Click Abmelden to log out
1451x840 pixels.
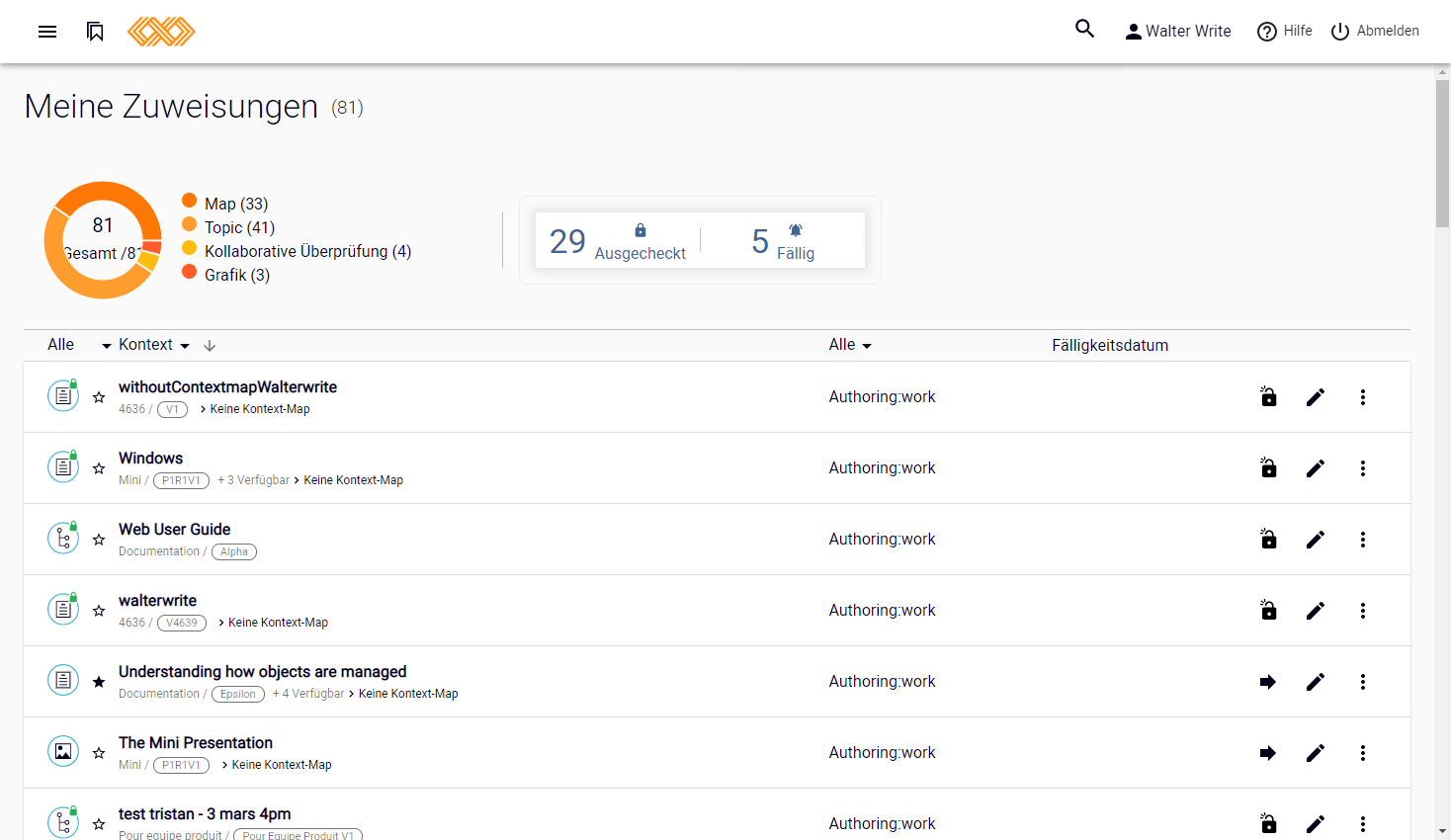[1375, 32]
